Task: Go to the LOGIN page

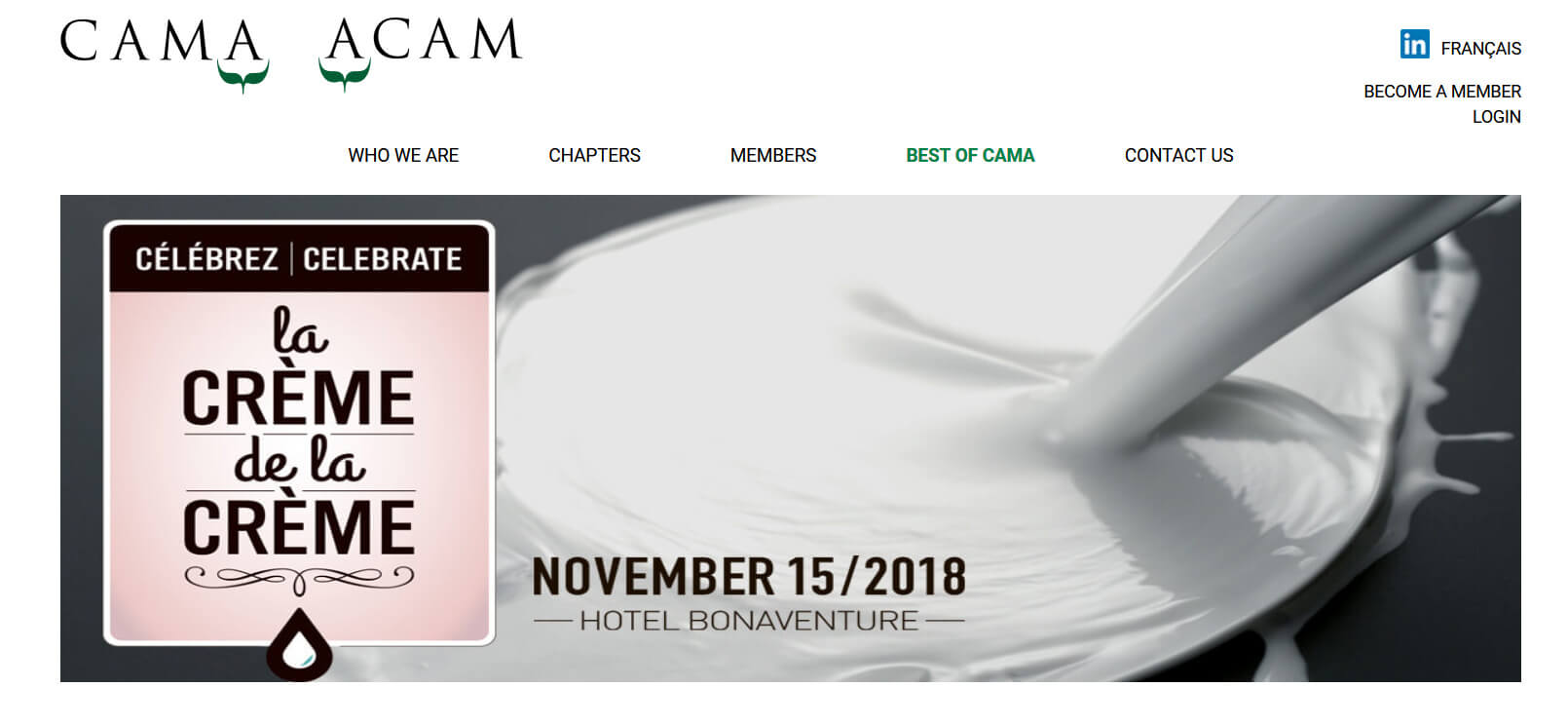Action: click(1496, 117)
